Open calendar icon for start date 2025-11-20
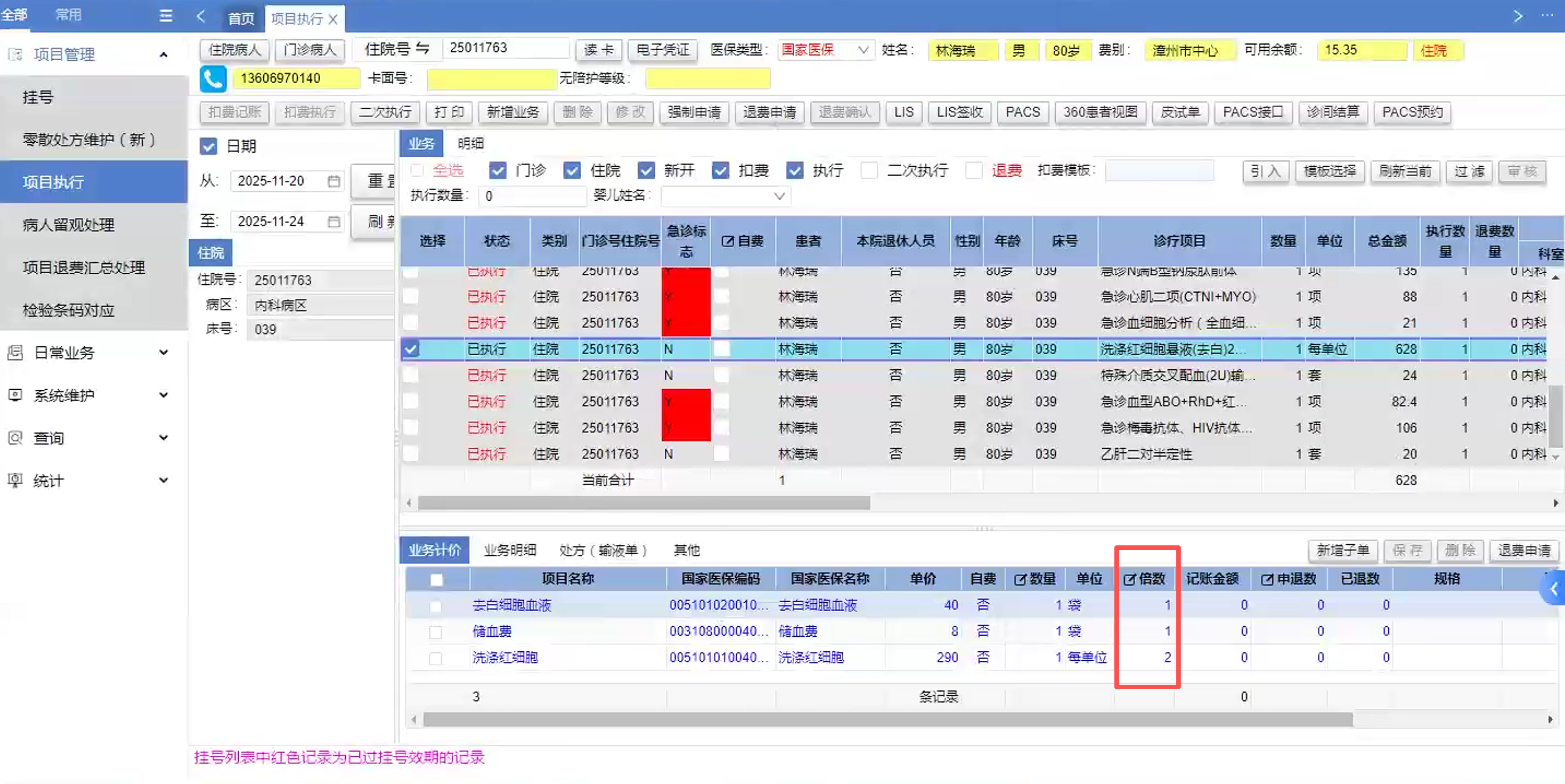This screenshot has width=1565, height=784. pyautogui.click(x=334, y=181)
